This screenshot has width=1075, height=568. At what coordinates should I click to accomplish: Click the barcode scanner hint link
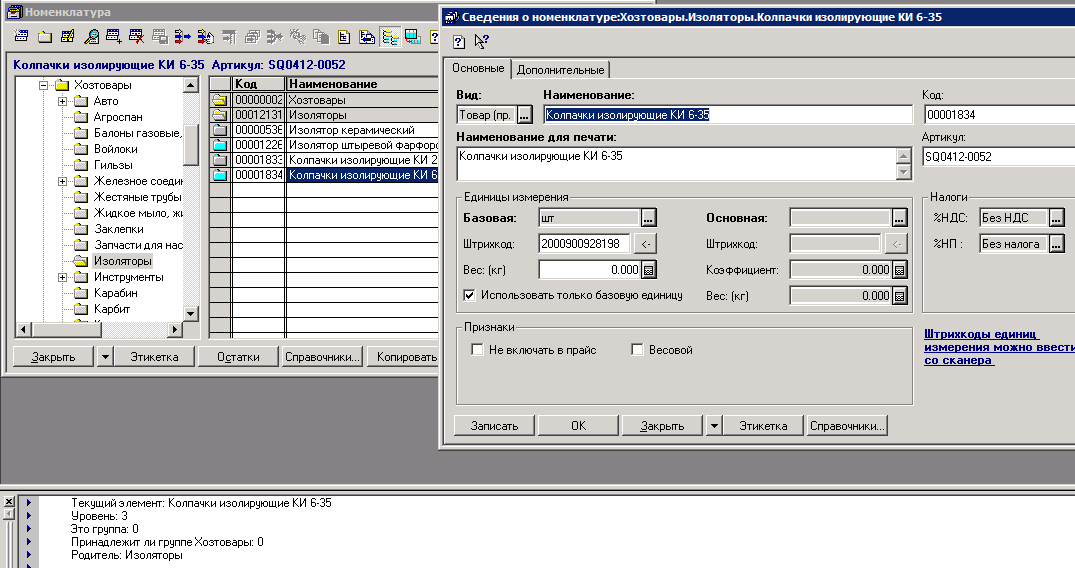[x=997, y=346]
